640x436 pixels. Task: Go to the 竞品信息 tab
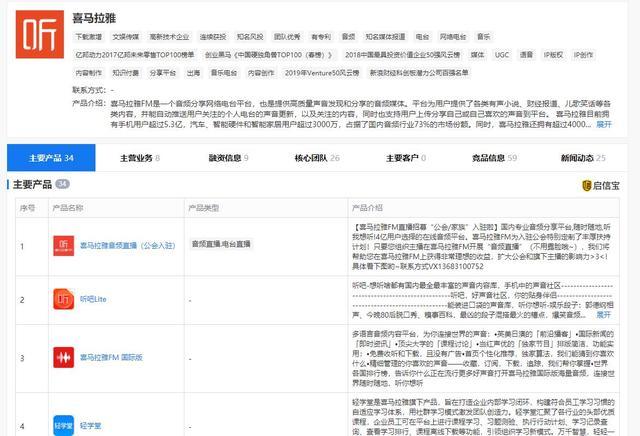pyautogui.click(x=494, y=158)
